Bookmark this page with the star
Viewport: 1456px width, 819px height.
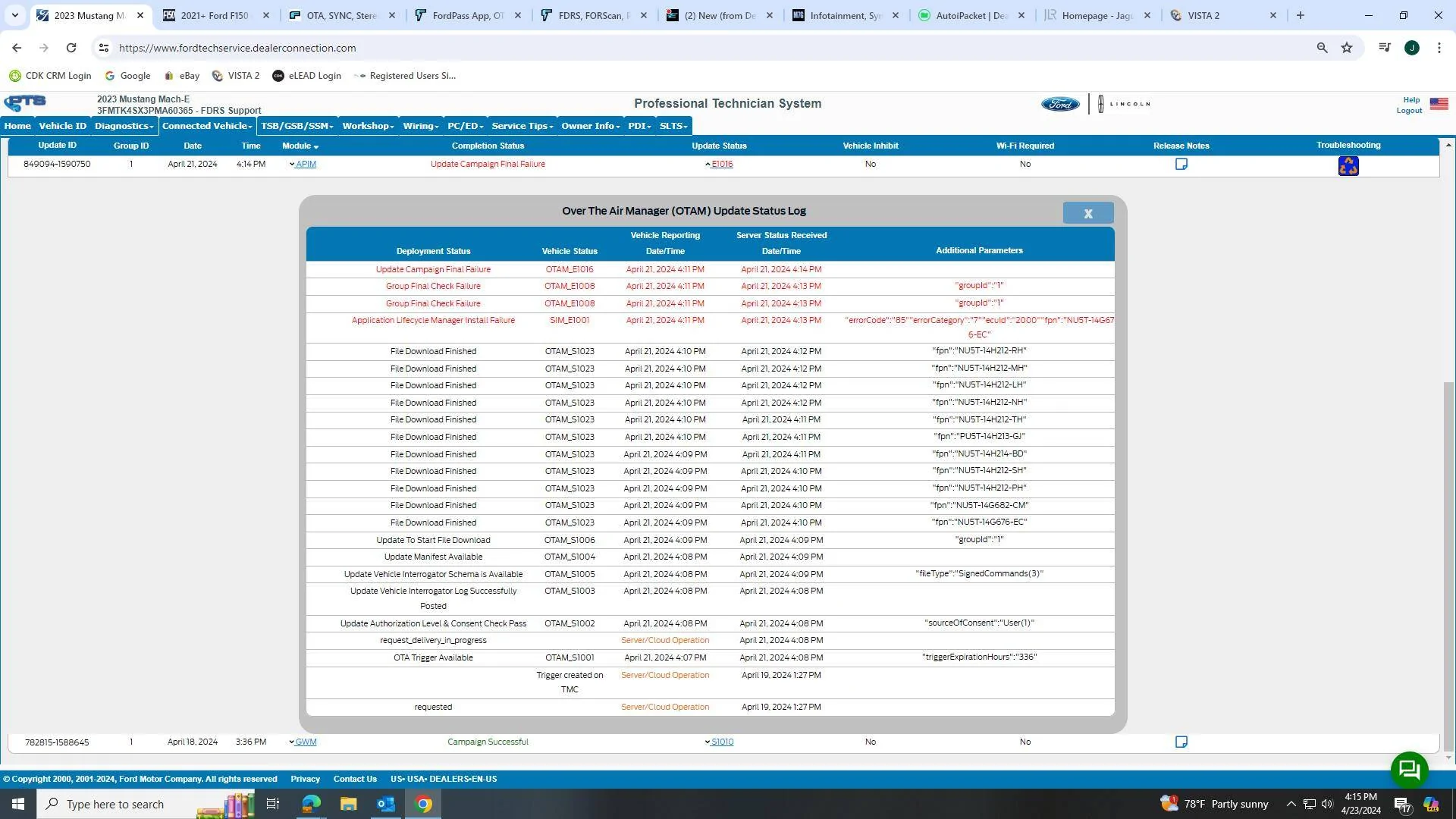[1347, 48]
